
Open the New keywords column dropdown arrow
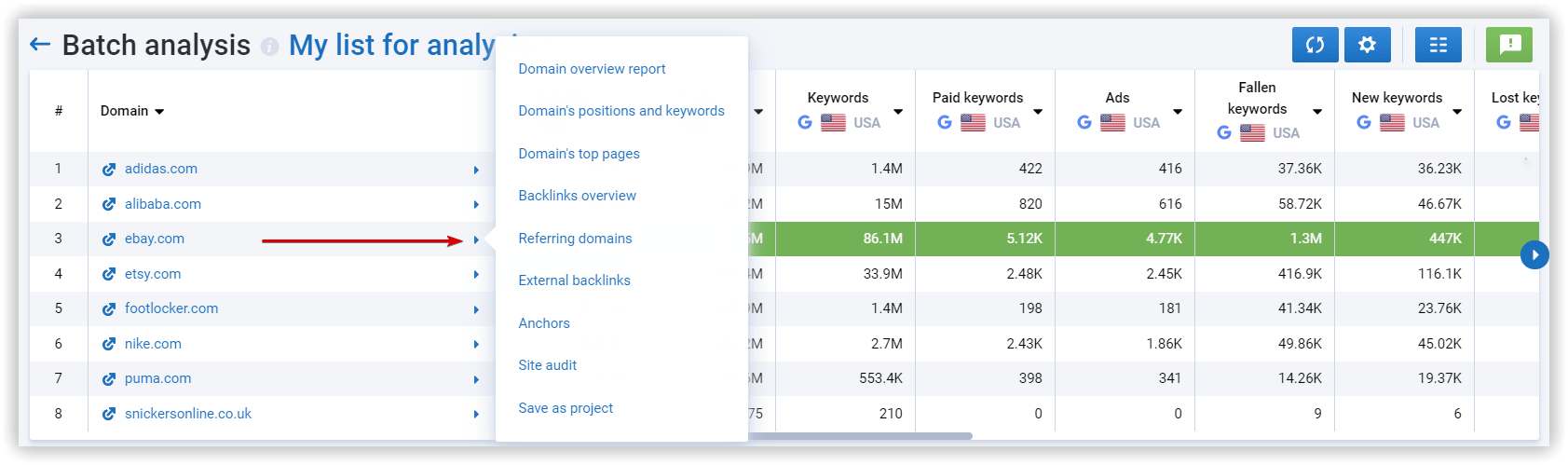point(1457,112)
